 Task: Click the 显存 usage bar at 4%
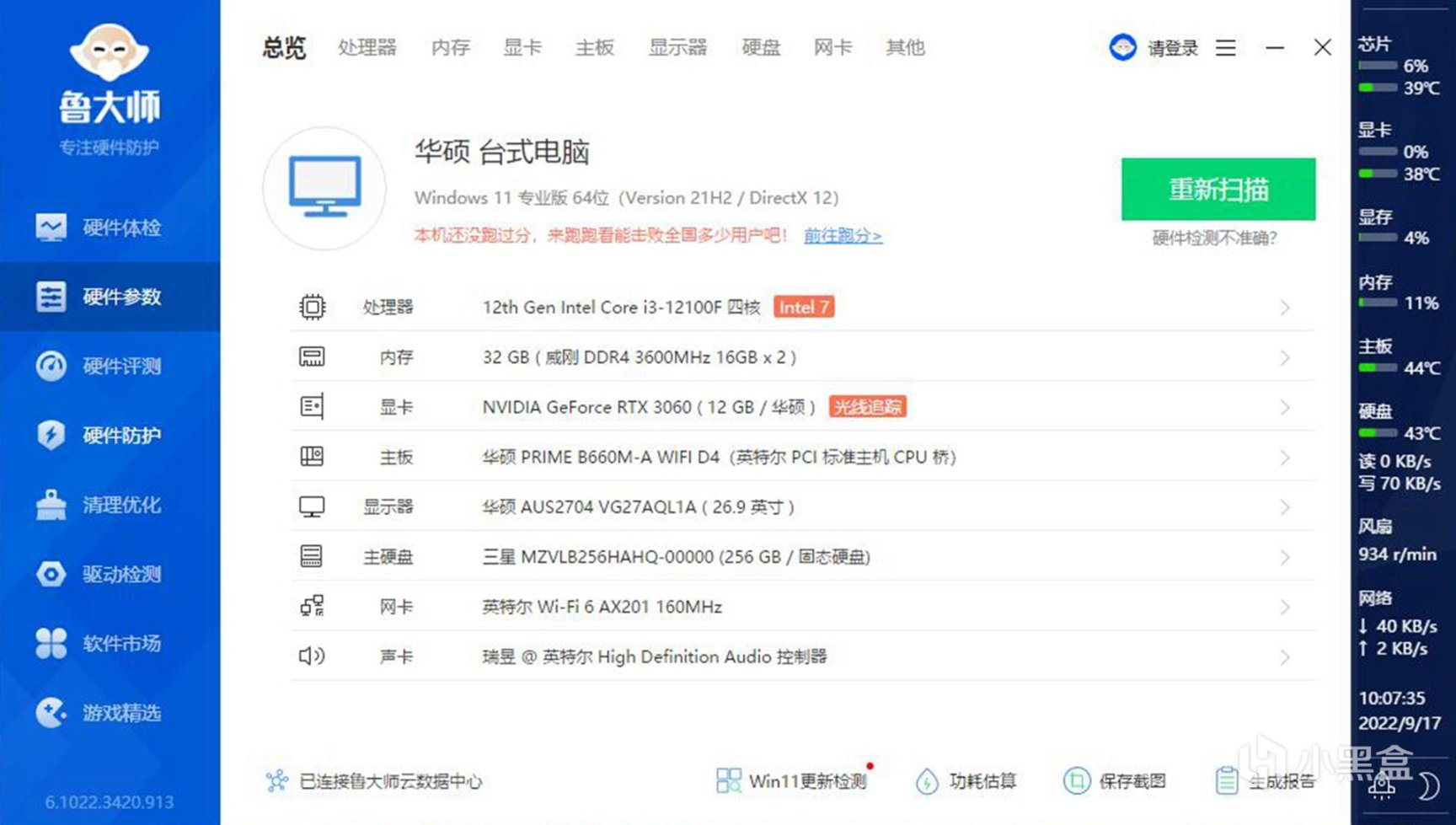tap(1378, 238)
